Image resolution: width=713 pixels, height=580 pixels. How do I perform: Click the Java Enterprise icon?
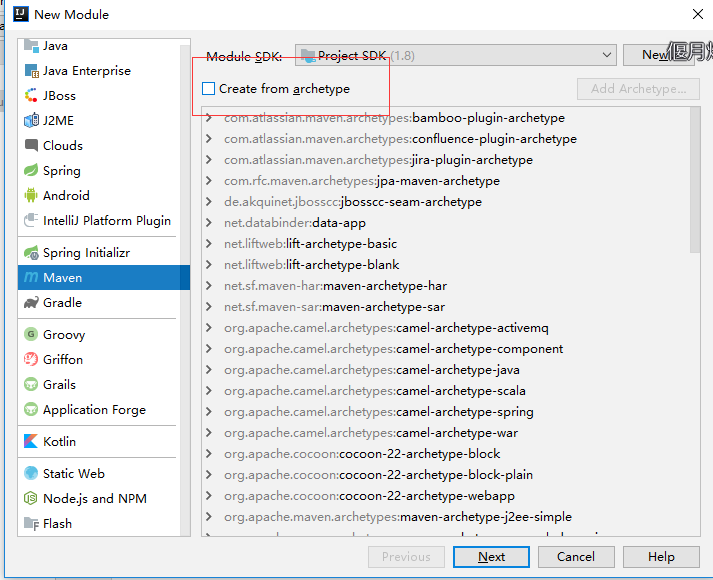(31, 71)
